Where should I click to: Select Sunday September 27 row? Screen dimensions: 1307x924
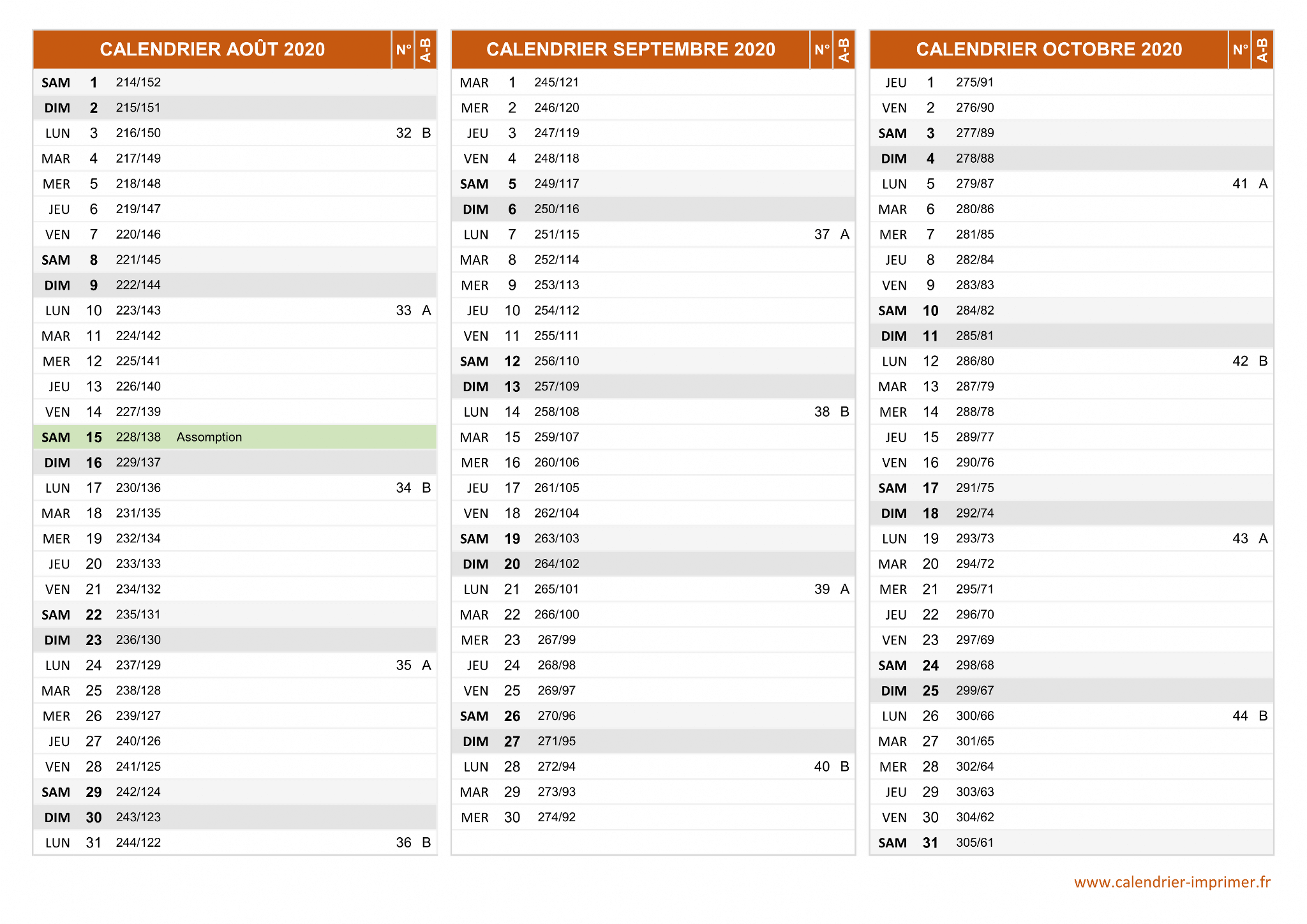click(x=653, y=741)
